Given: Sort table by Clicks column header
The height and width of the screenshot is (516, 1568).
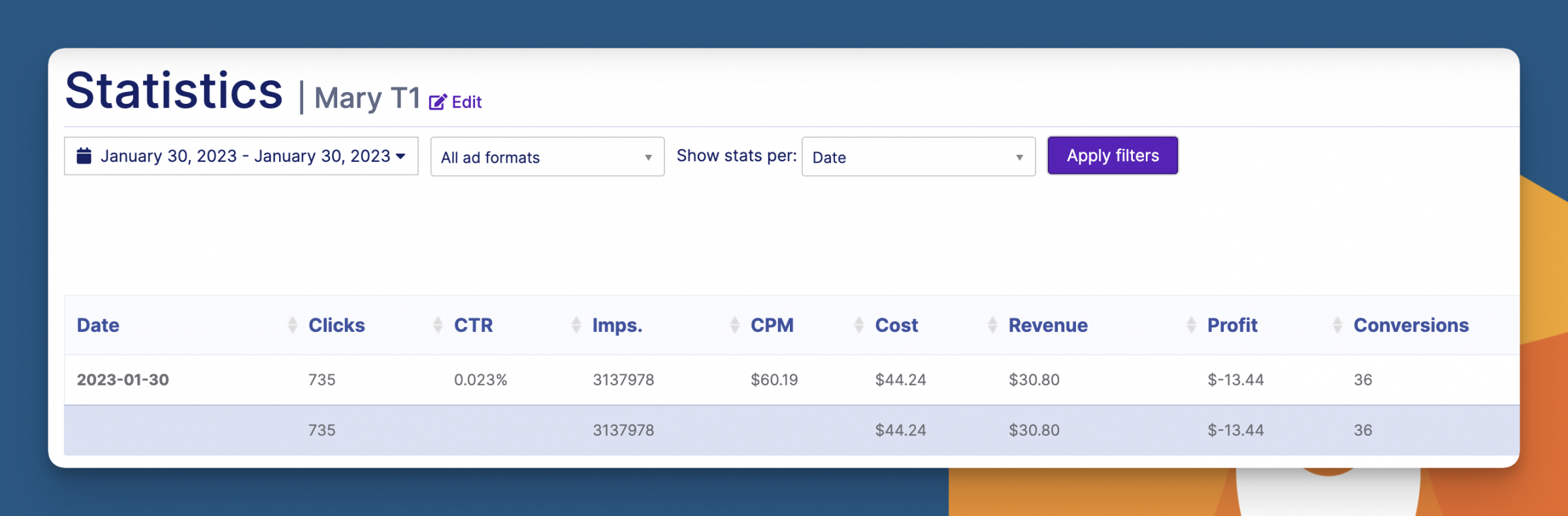Looking at the screenshot, I should pyautogui.click(x=336, y=325).
